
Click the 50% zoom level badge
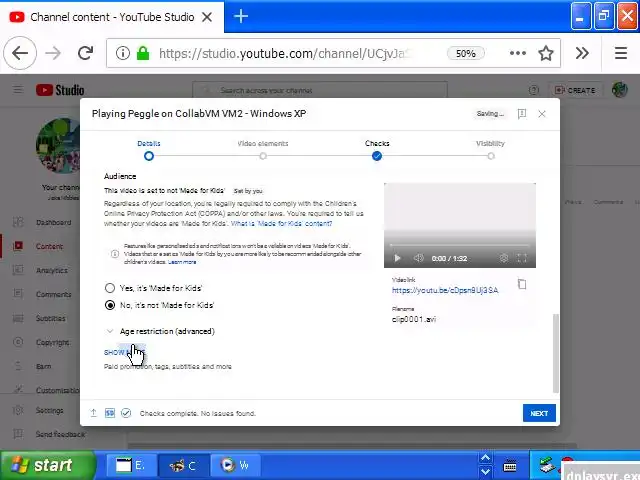pyautogui.click(x=466, y=53)
